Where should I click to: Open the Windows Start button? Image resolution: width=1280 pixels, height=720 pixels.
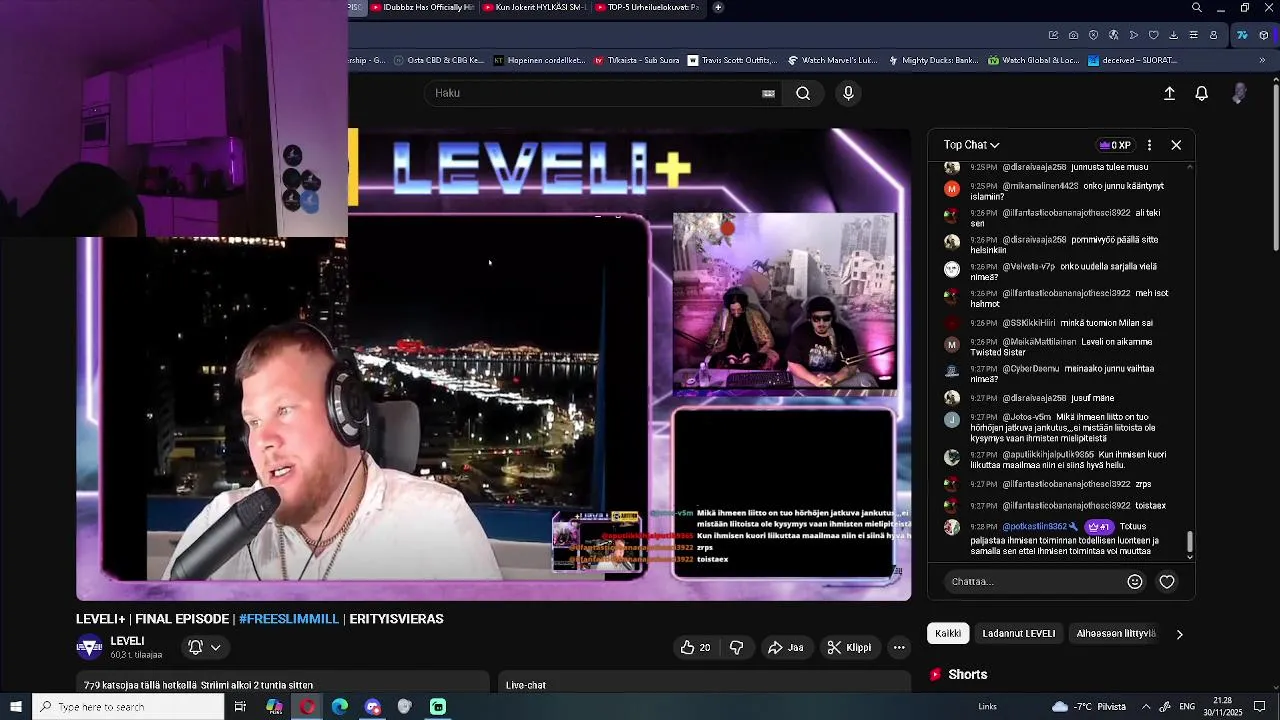click(16, 707)
